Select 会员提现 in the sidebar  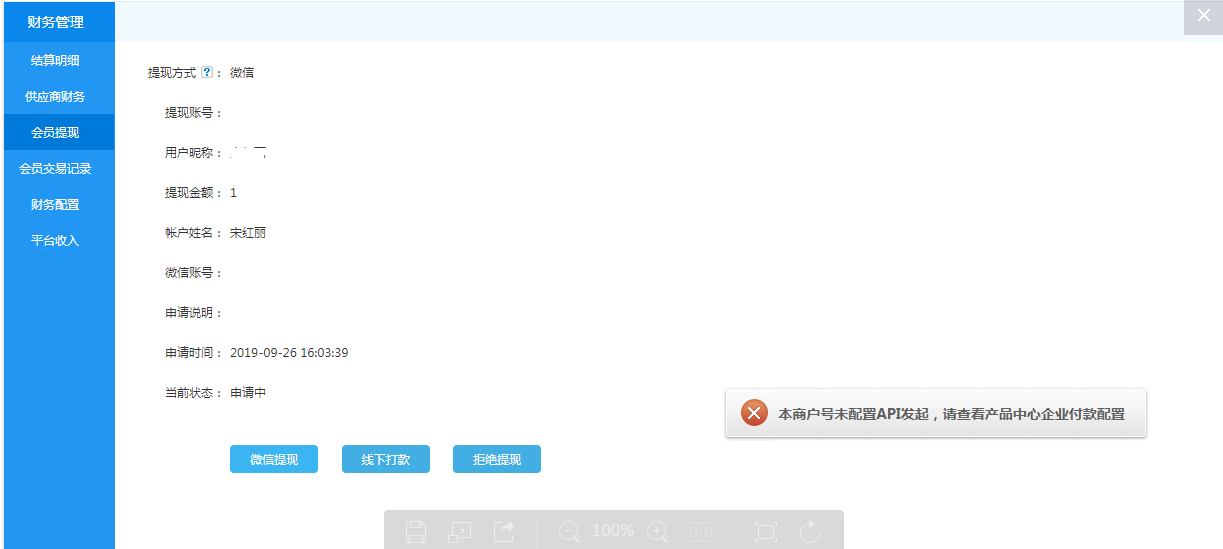pos(55,132)
